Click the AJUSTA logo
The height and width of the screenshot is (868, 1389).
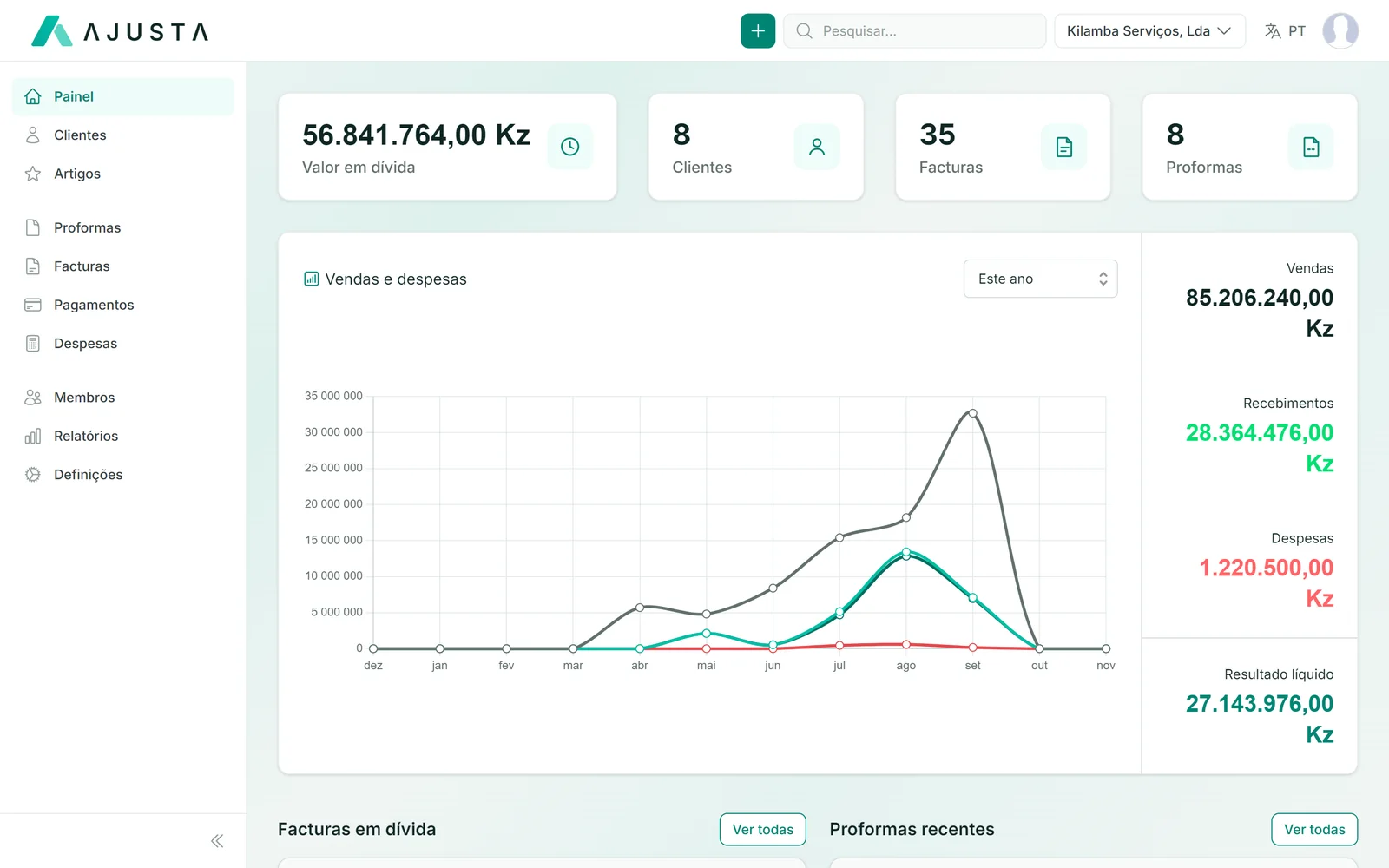pos(120,31)
